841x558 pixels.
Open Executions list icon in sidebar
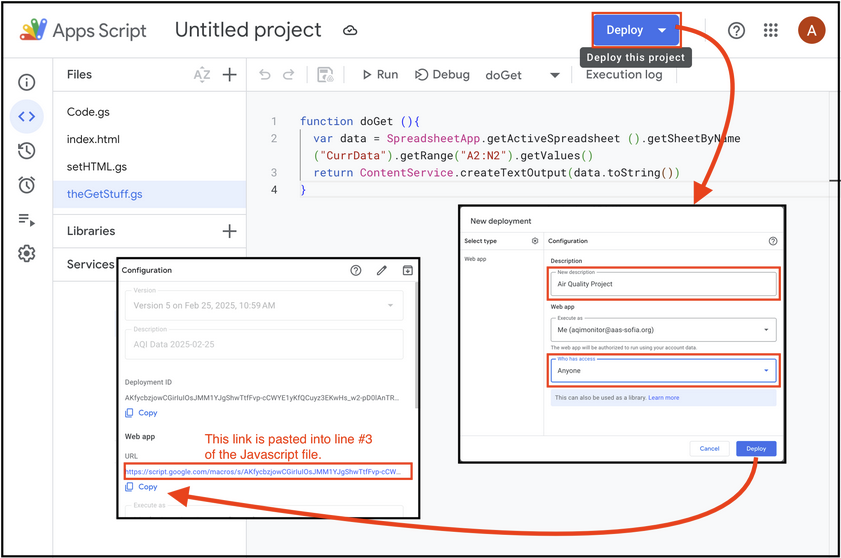[27, 219]
